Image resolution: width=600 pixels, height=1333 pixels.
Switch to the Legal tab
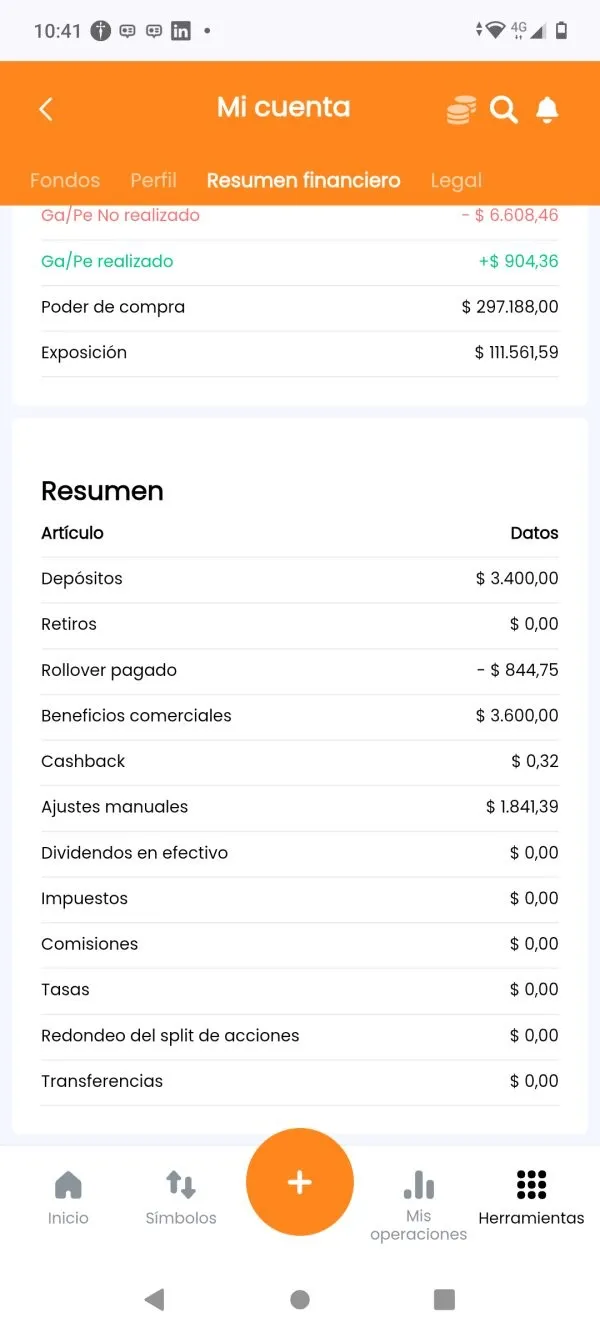click(456, 181)
